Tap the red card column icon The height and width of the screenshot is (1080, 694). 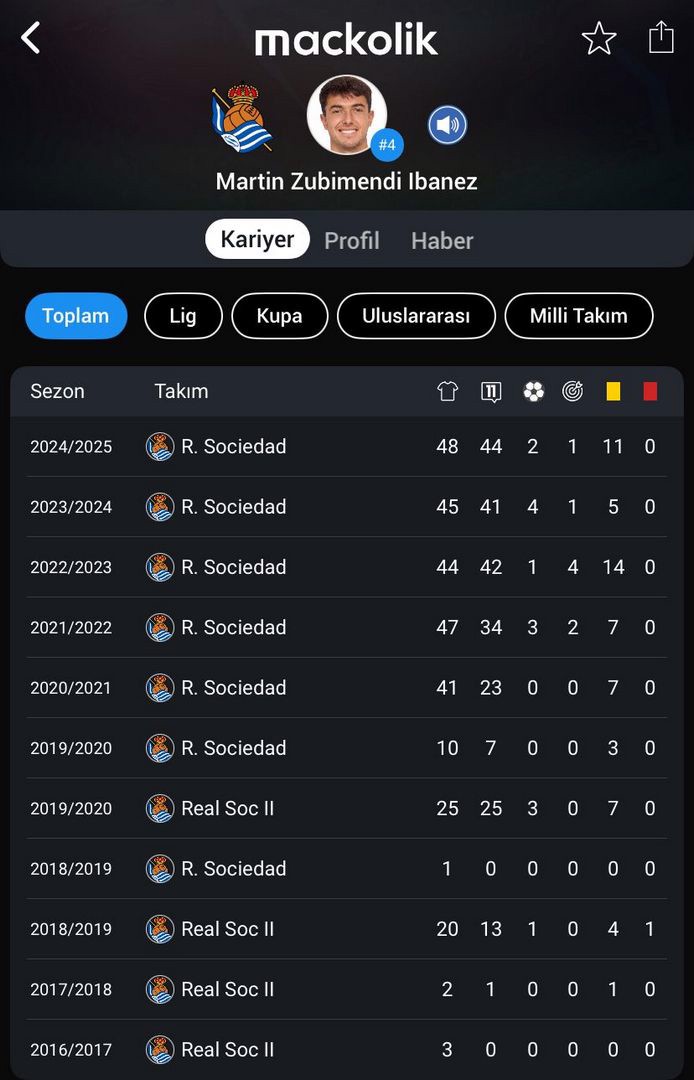point(650,391)
